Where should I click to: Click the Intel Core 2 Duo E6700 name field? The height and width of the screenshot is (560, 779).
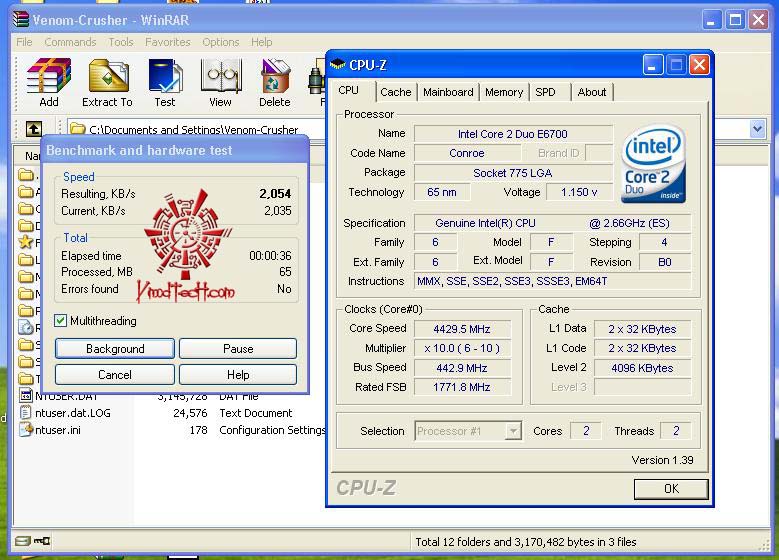click(513, 134)
